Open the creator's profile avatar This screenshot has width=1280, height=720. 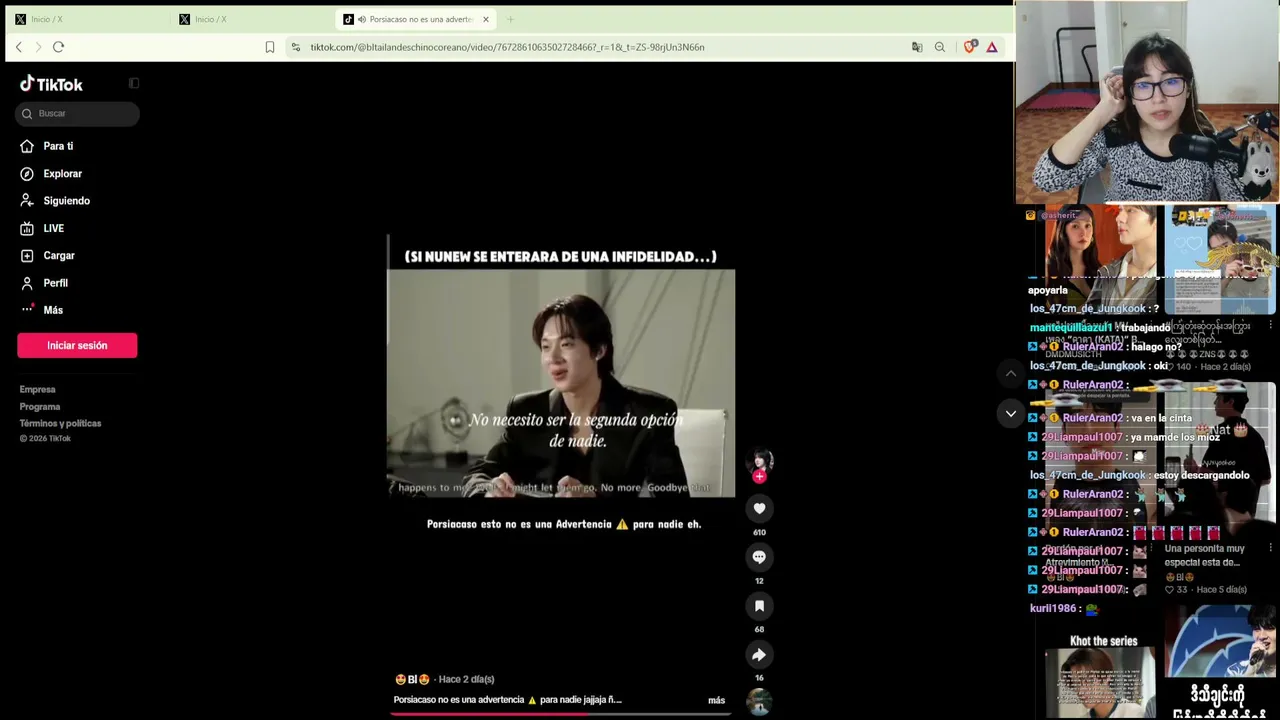759,460
